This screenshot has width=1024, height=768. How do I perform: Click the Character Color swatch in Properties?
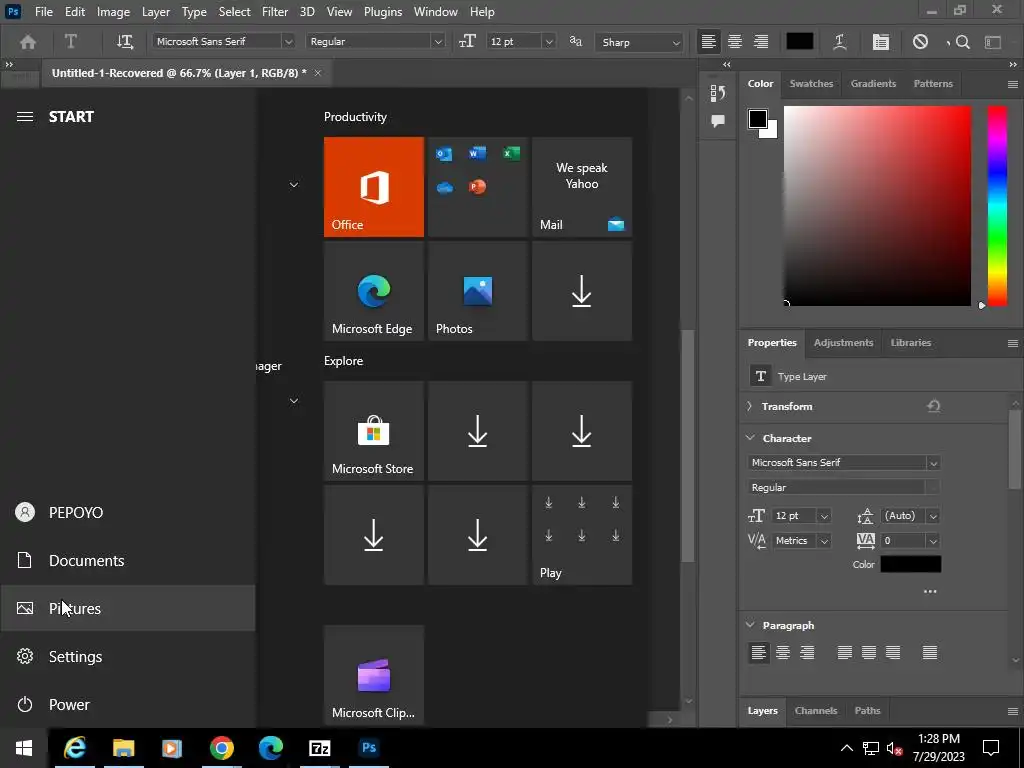(910, 564)
